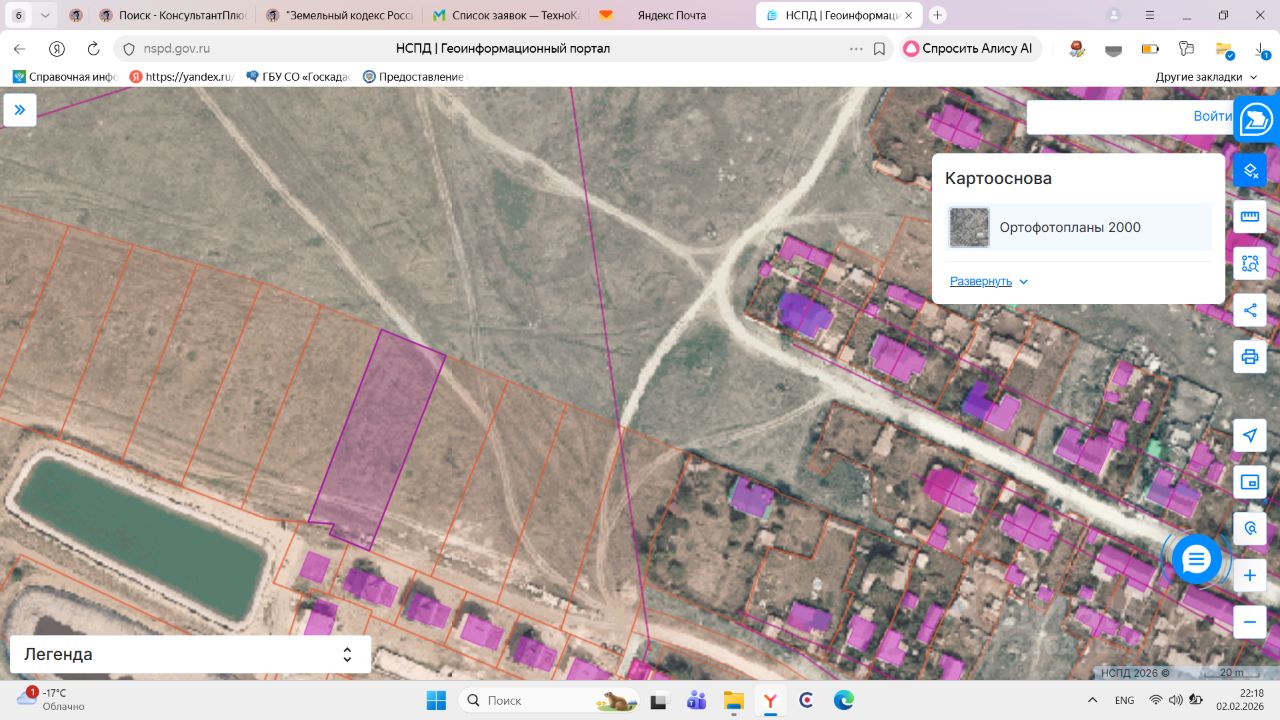This screenshot has width=1280, height=720.
Task: Click the Войти login button
Action: 1212,116
